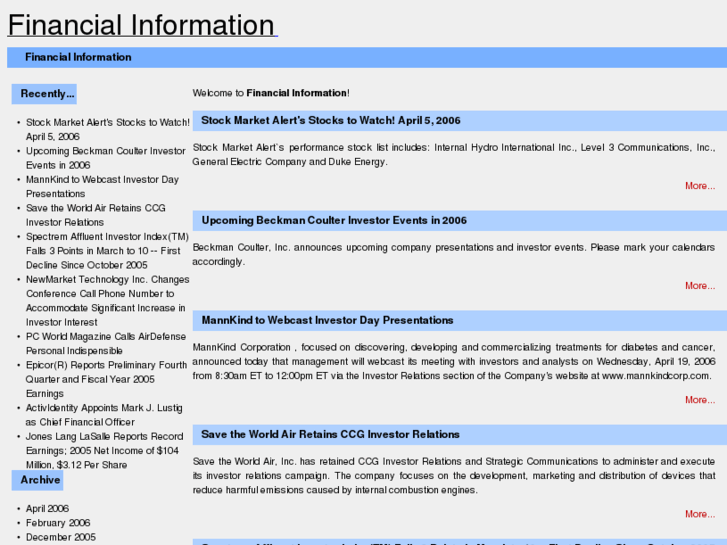Click More... under the Save the World Air article
727x545 pixels.
click(x=700, y=514)
